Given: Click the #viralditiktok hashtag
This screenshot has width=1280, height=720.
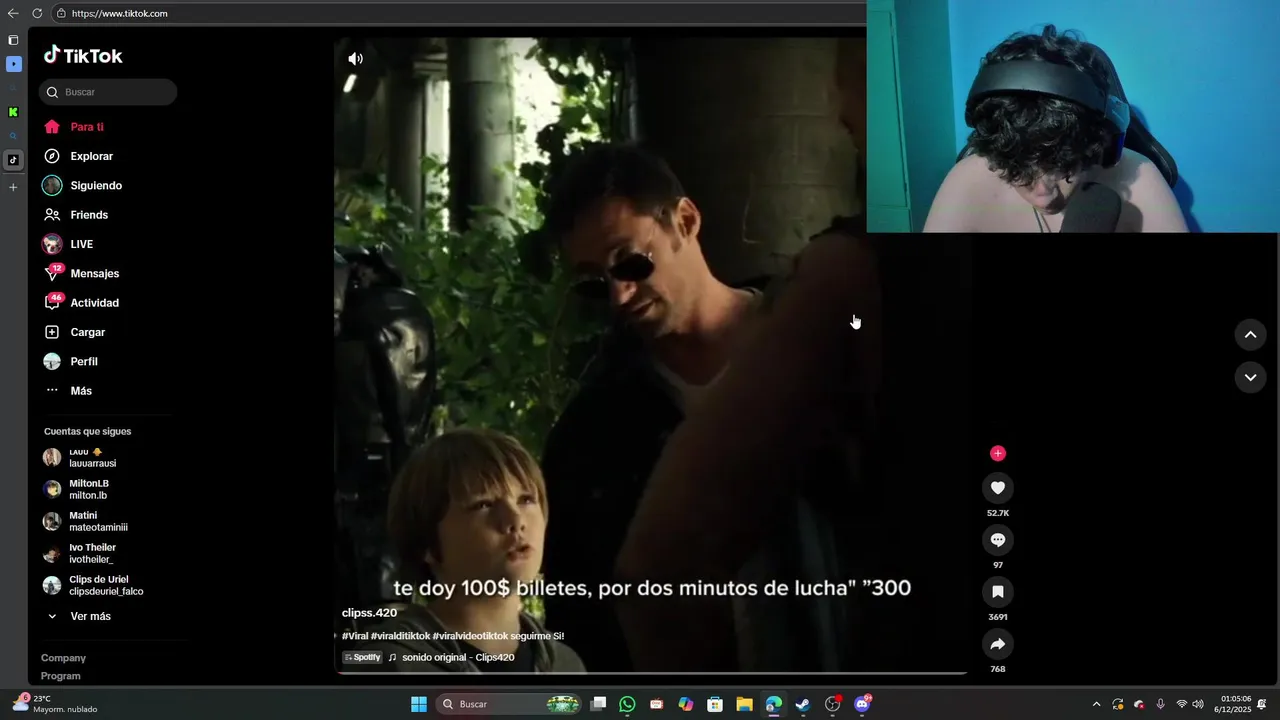Looking at the screenshot, I should pyautogui.click(x=400, y=636).
